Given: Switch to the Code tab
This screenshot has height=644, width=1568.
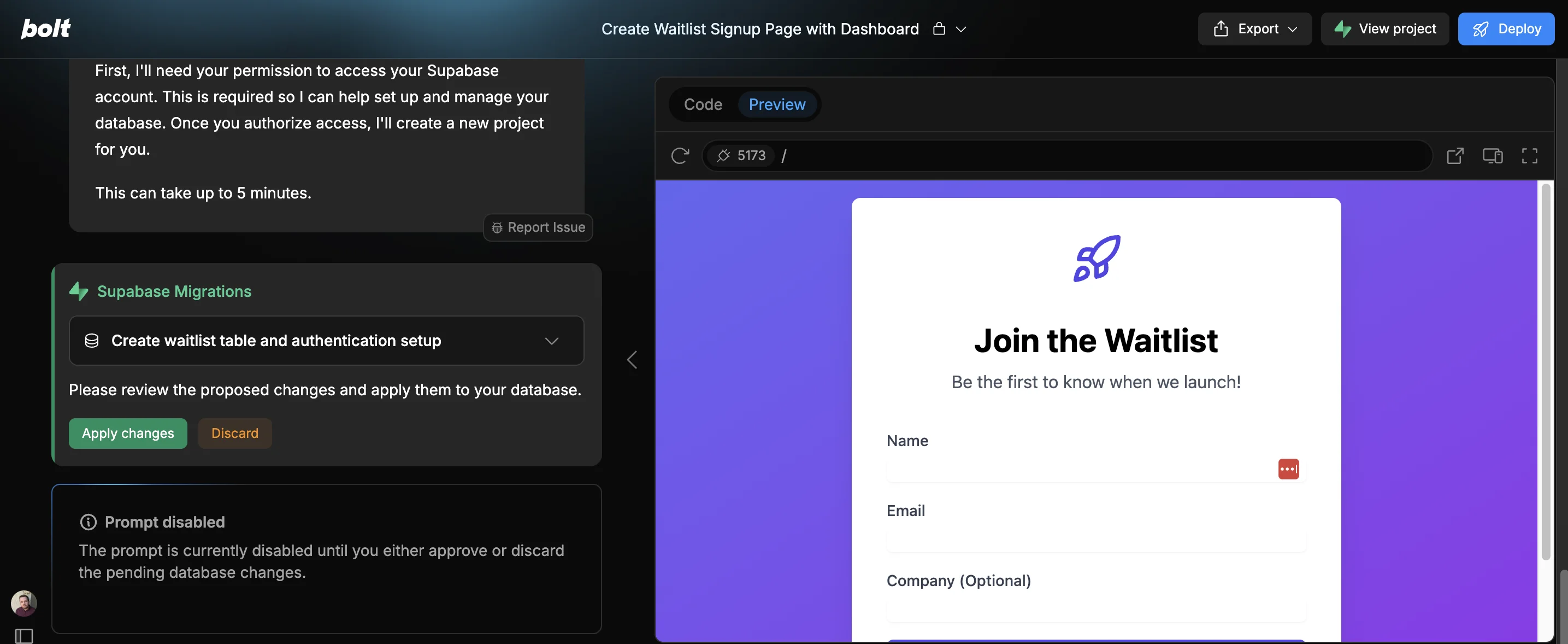Looking at the screenshot, I should click(703, 104).
